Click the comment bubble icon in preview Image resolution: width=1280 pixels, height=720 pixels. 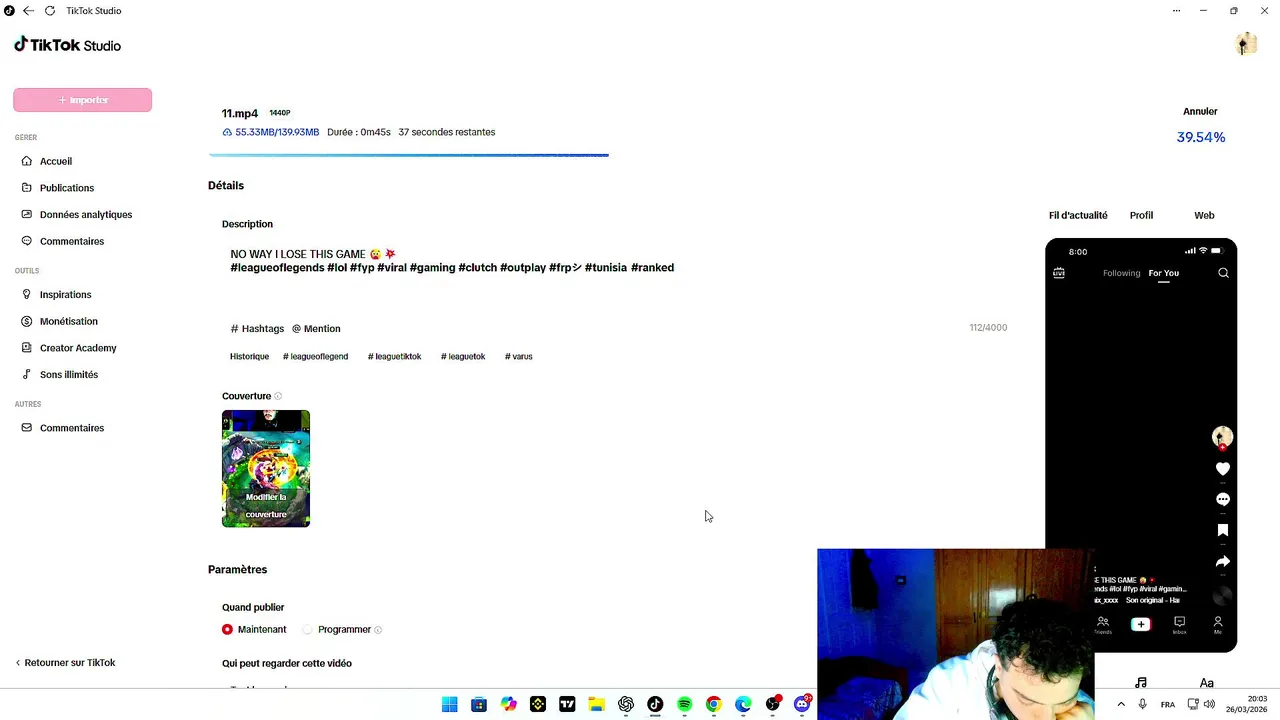point(1222,499)
